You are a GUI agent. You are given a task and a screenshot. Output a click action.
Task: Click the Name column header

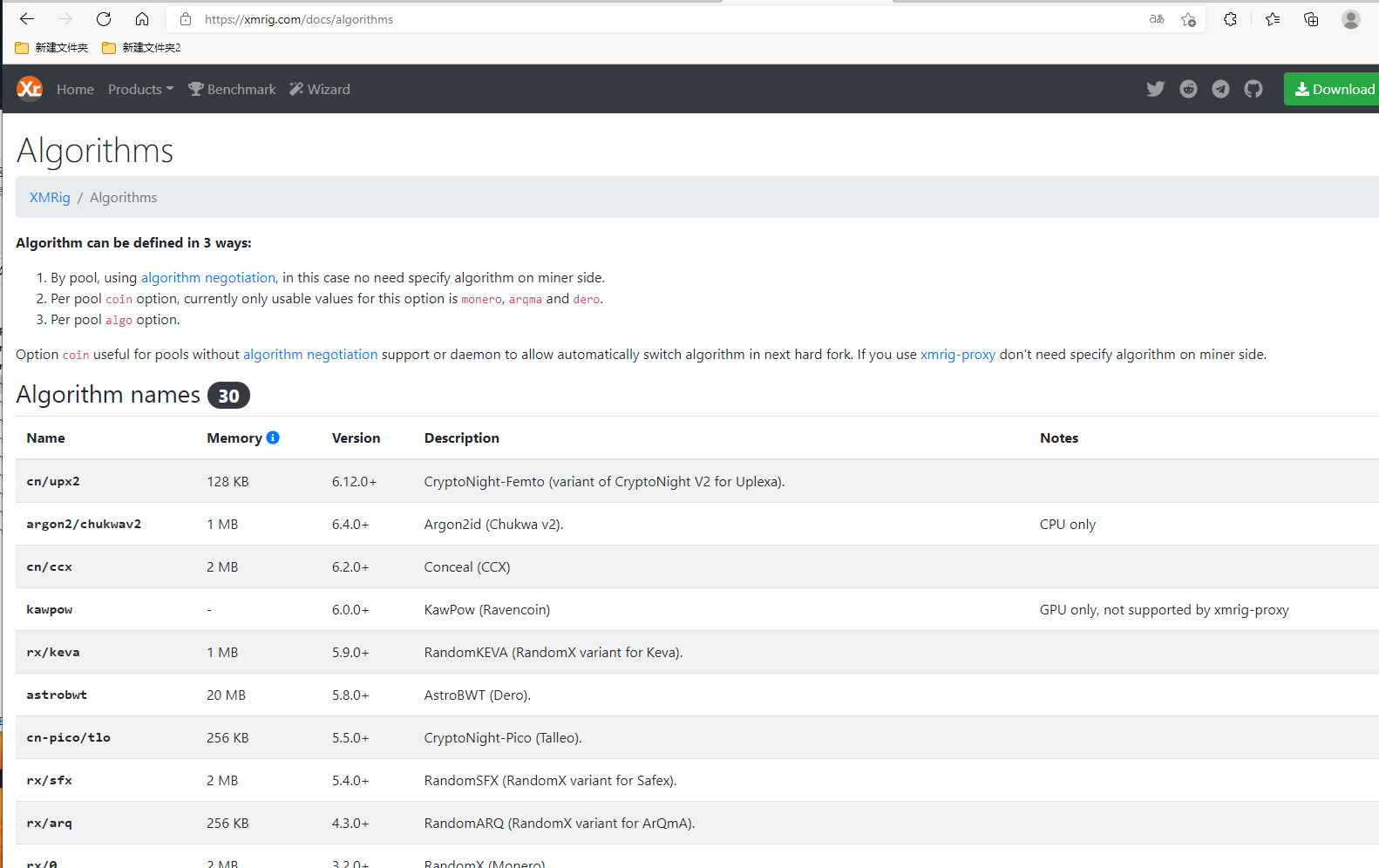tap(45, 438)
